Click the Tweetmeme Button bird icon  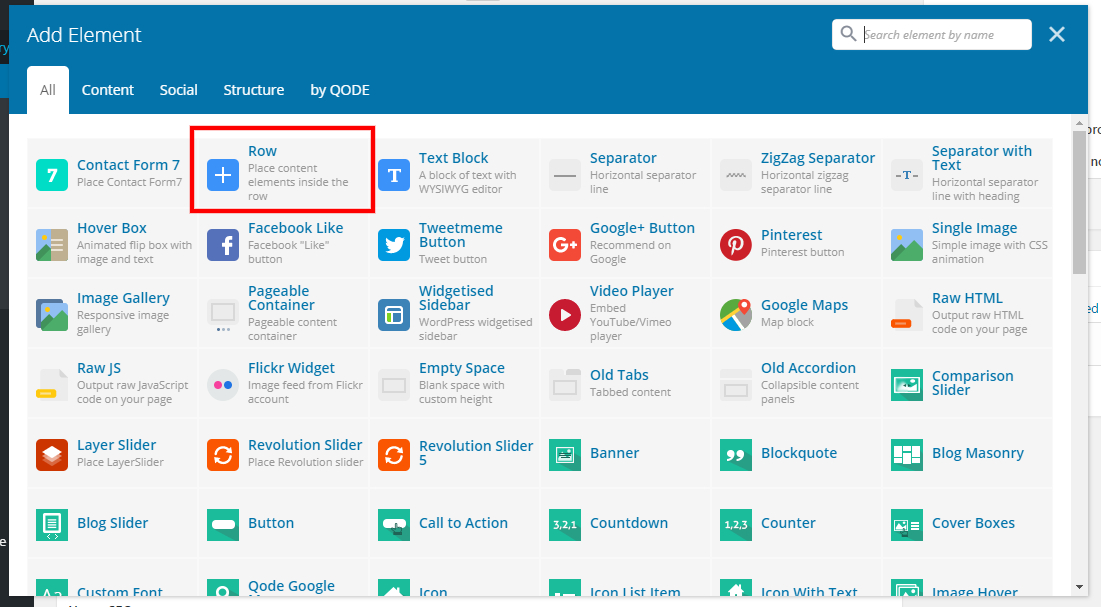coord(394,244)
